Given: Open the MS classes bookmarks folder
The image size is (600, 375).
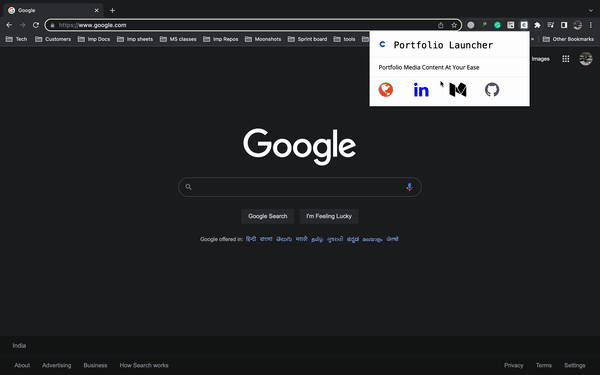Looking at the screenshot, I should point(178,39).
